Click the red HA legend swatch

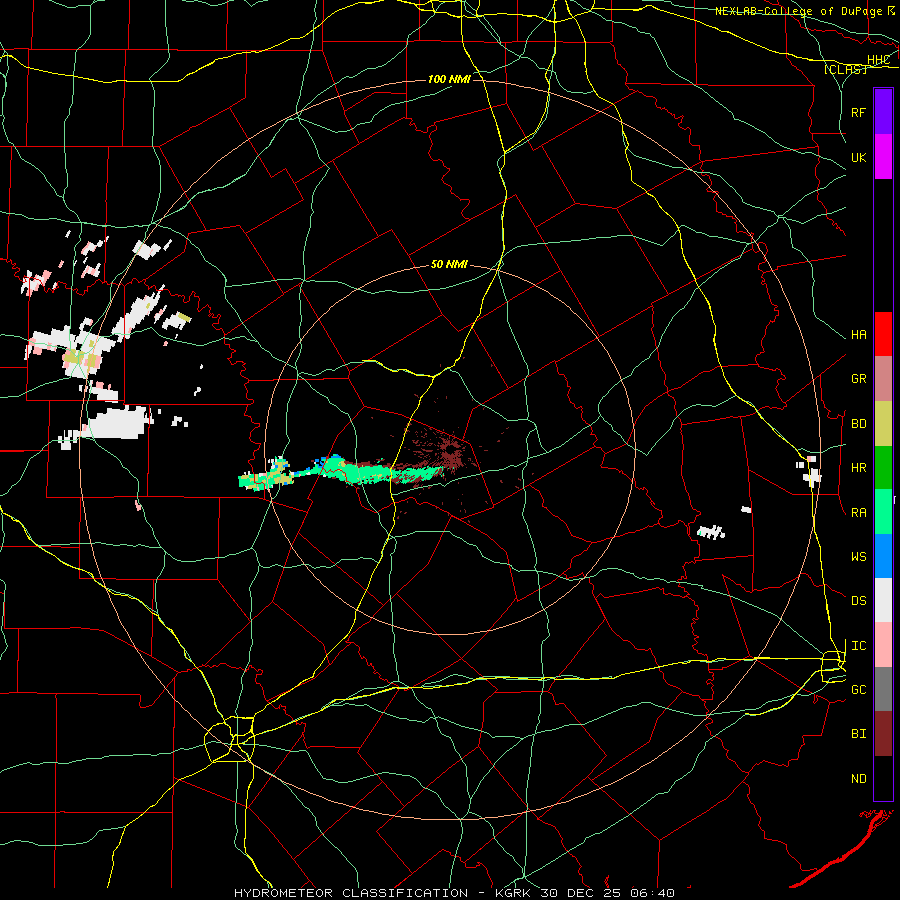pos(883,334)
